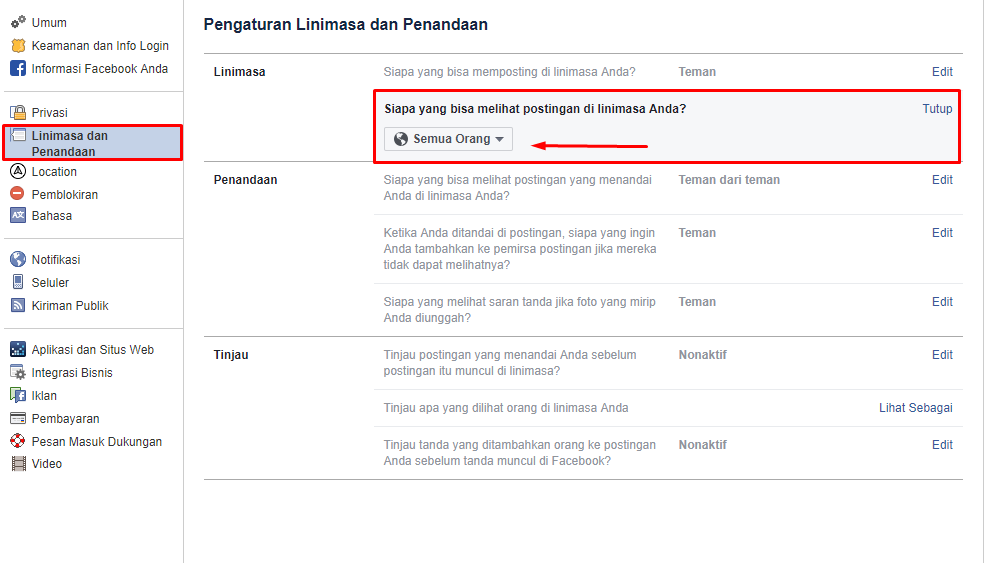Image resolution: width=1002 pixels, height=563 pixels.
Task: Click the Video filmstrip icon
Action: [x=17, y=464]
